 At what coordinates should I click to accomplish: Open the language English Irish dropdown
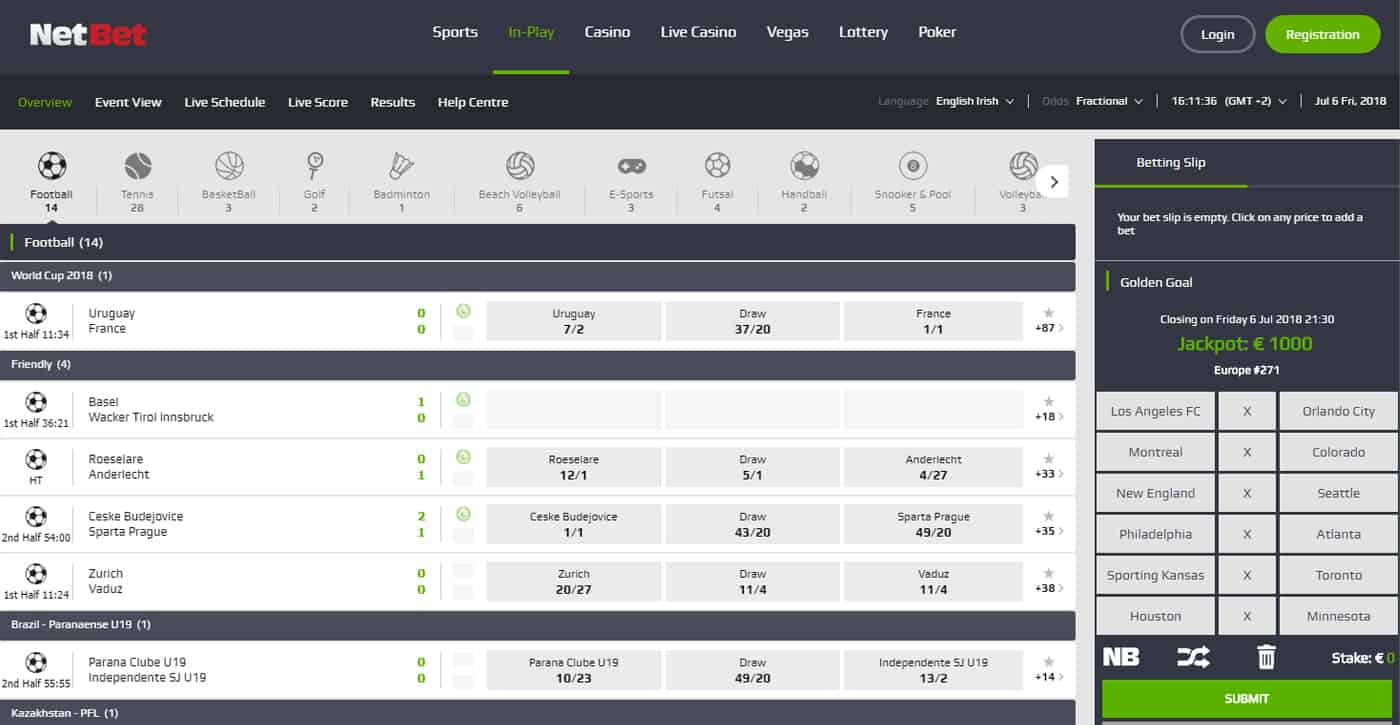(975, 101)
